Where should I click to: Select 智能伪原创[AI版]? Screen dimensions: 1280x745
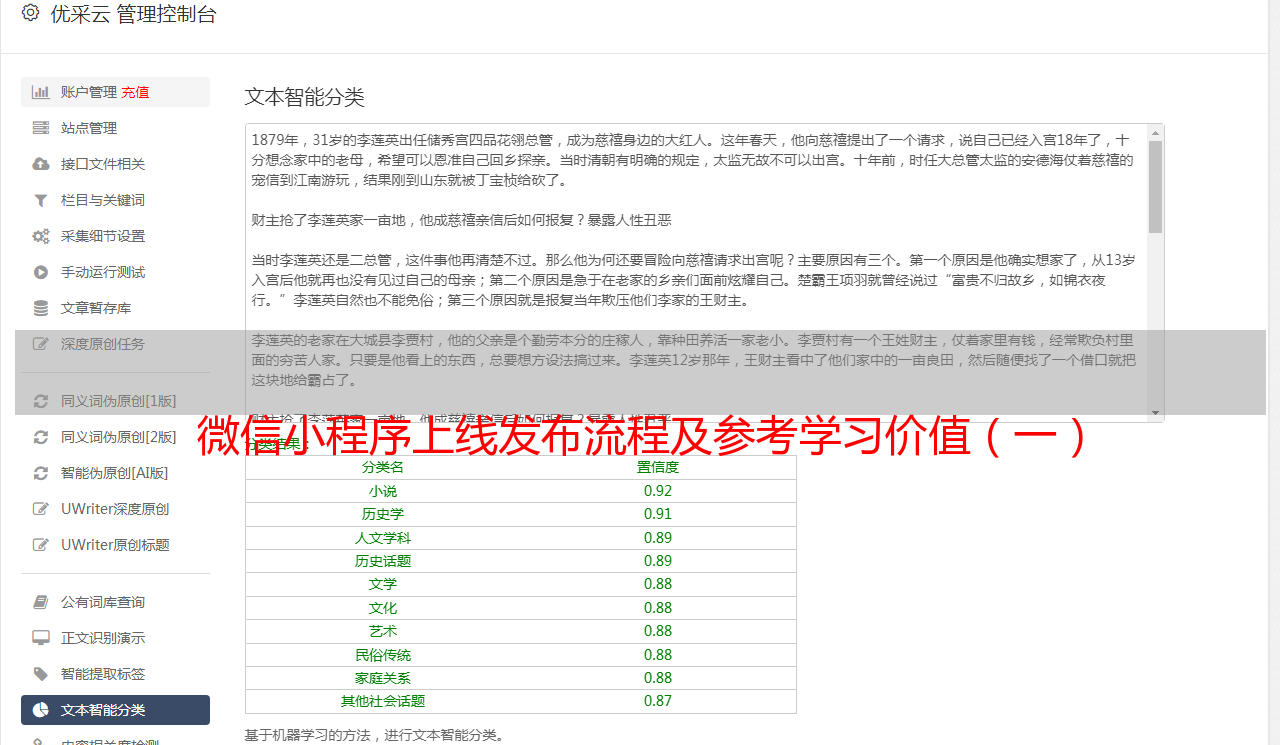(115, 473)
